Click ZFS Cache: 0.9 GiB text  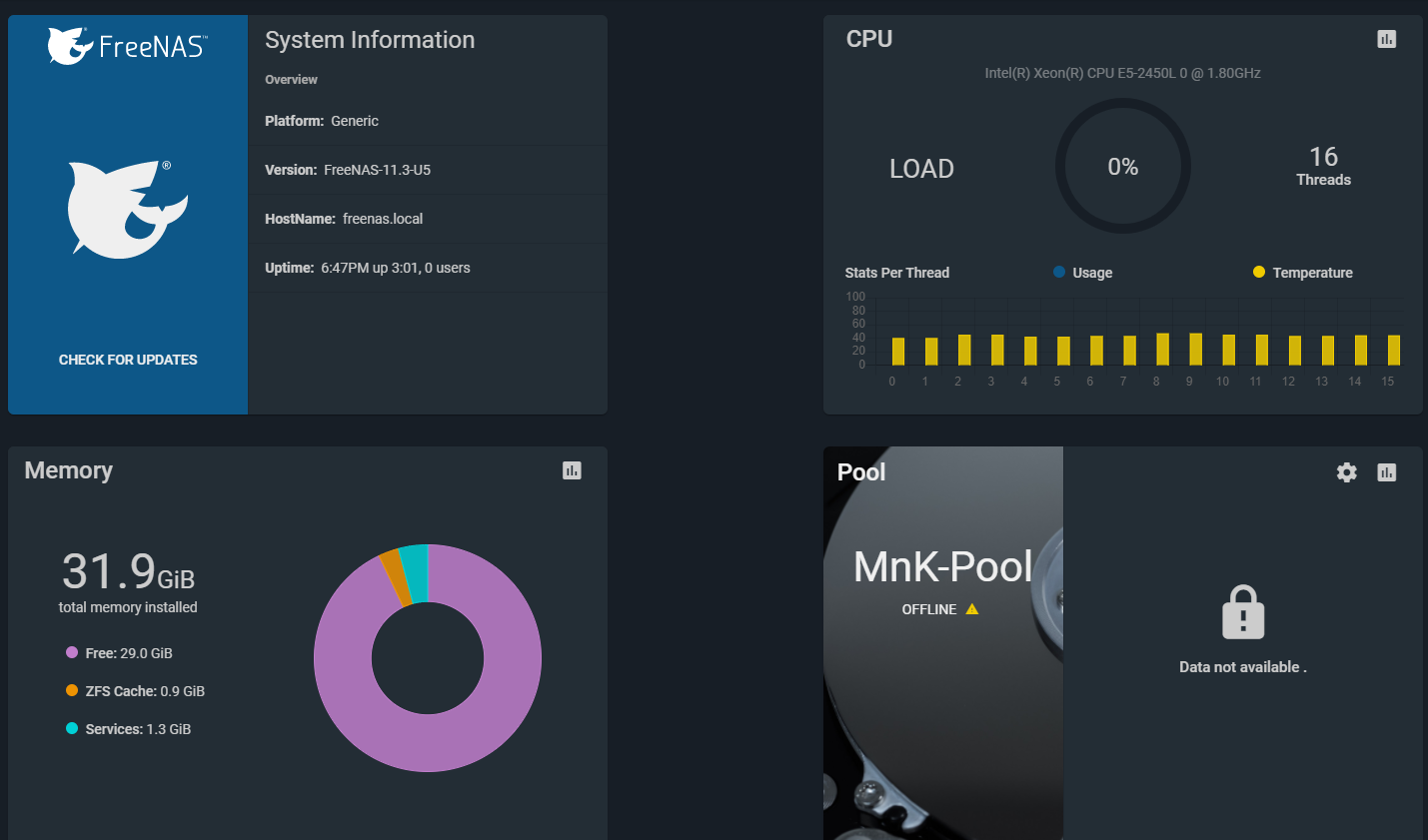(x=145, y=691)
